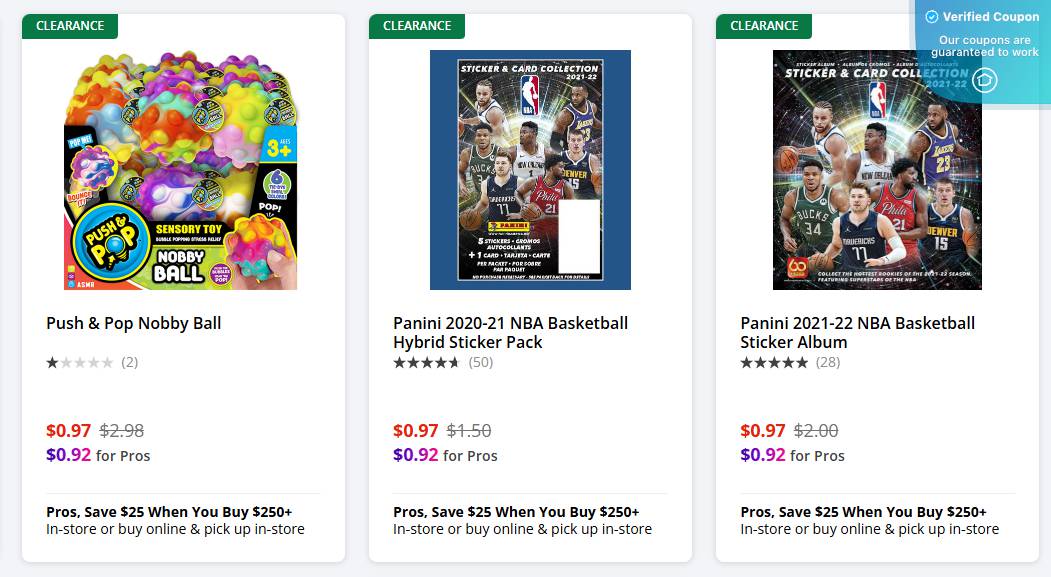Open the Panini 2021-22 NBA Sticker Album listing
This screenshot has height=577, width=1051.
(x=856, y=332)
